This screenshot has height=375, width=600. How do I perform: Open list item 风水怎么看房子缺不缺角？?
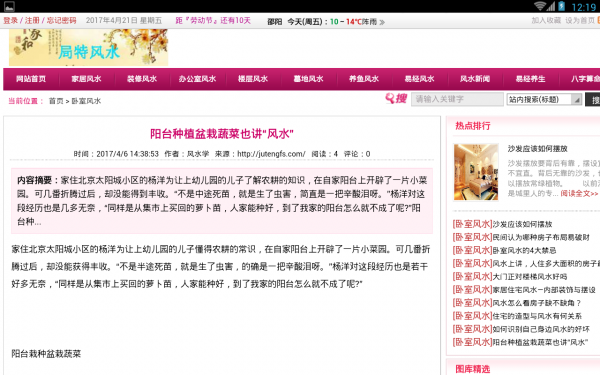pos(536,303)
